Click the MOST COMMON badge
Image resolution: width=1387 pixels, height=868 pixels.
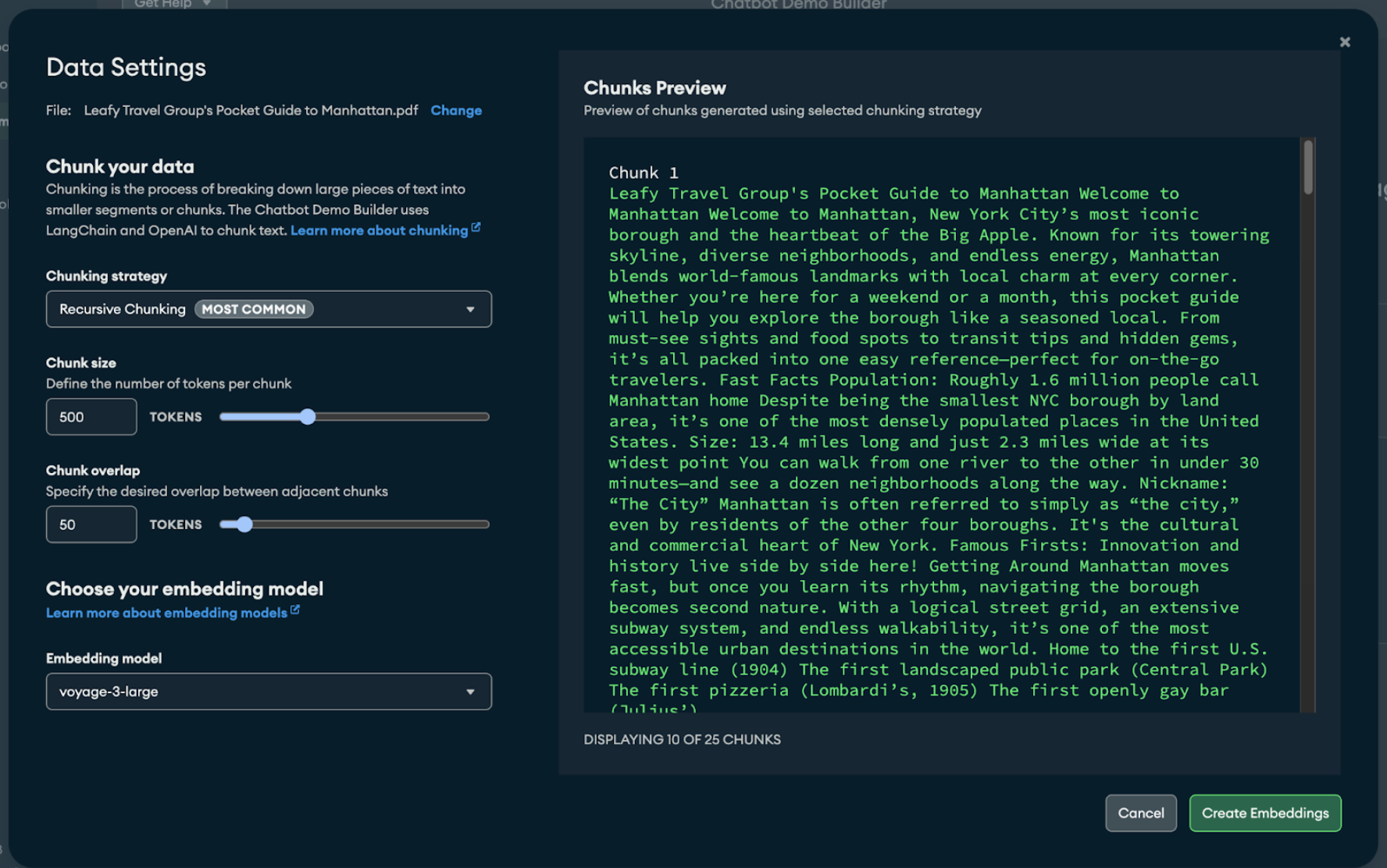[x=253, y=308]
